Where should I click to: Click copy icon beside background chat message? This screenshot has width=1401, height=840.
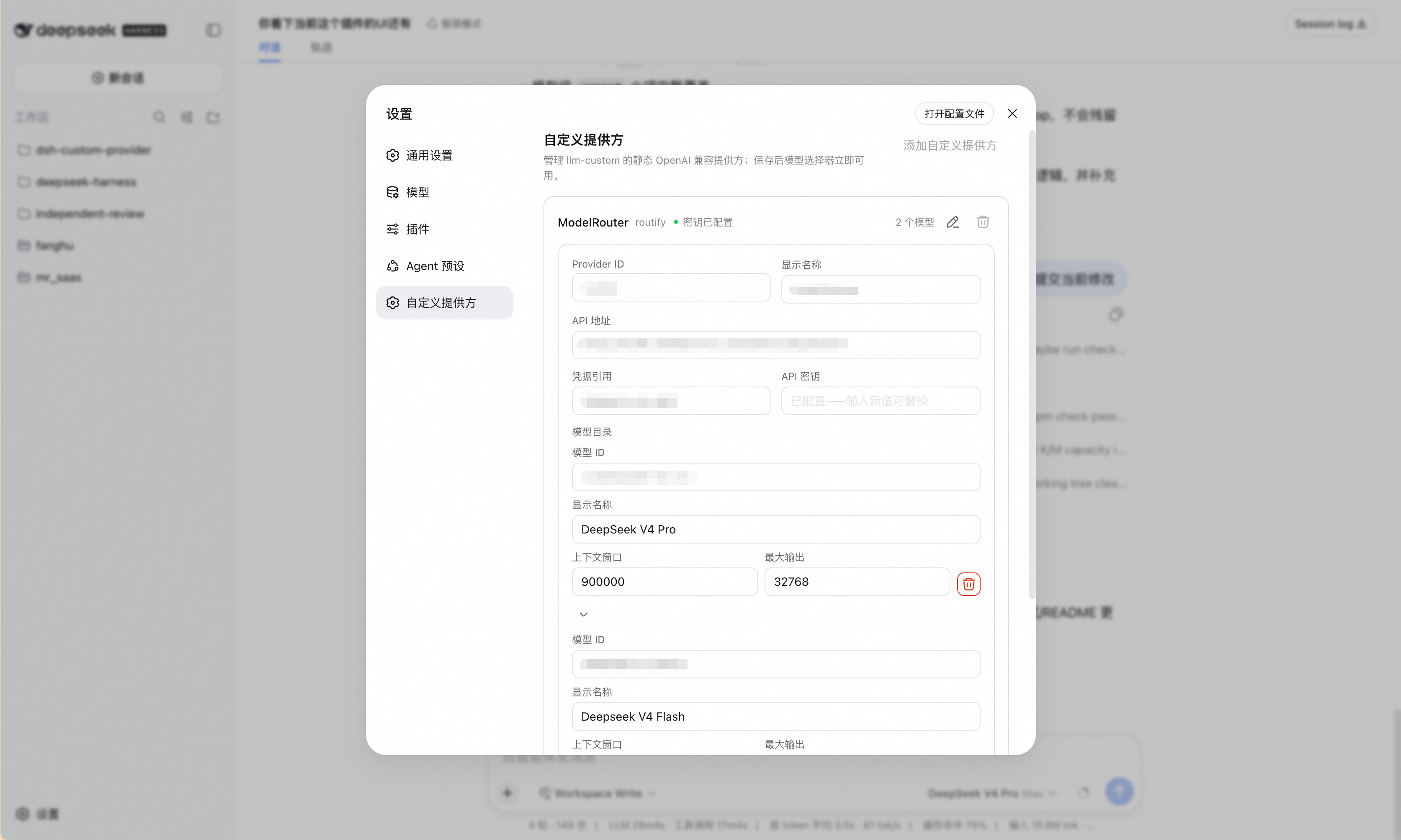click(1115, 314)
